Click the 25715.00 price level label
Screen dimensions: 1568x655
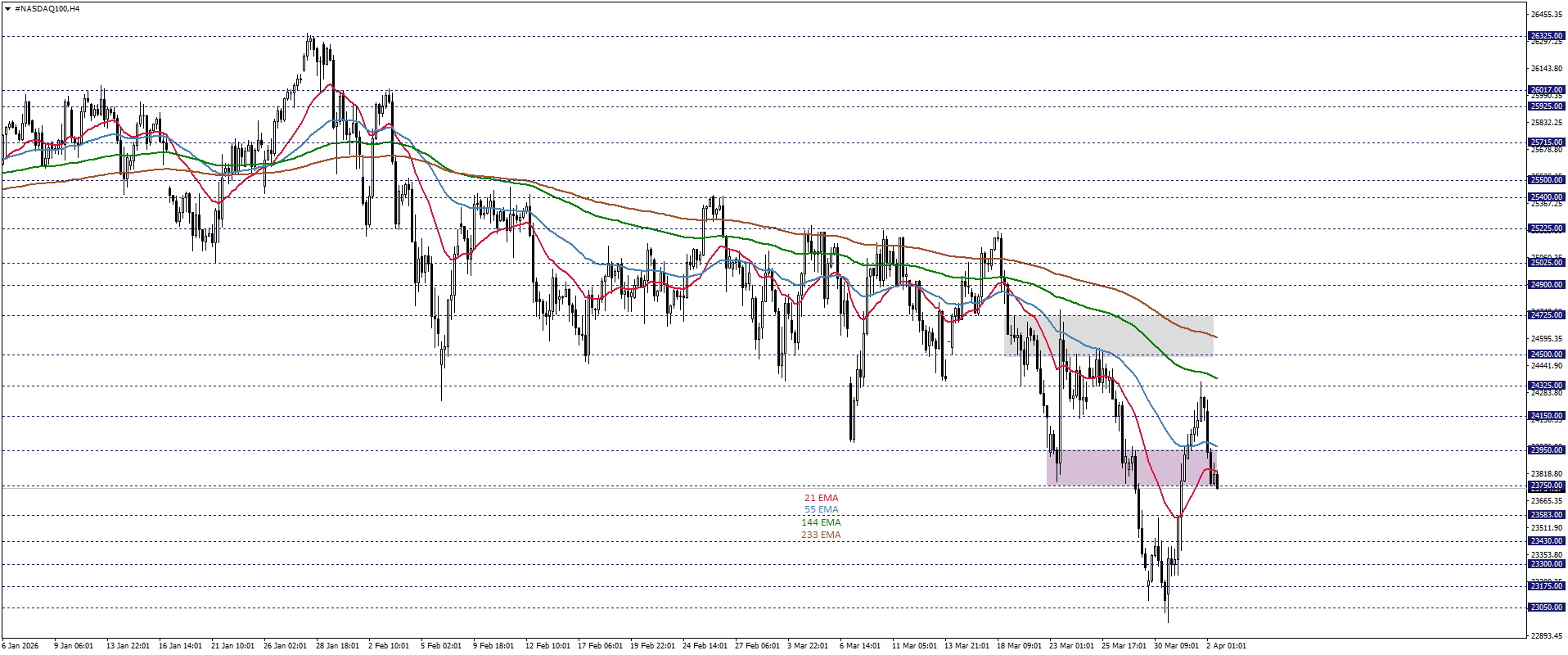pyautogui.click(x=1546, y=142)
